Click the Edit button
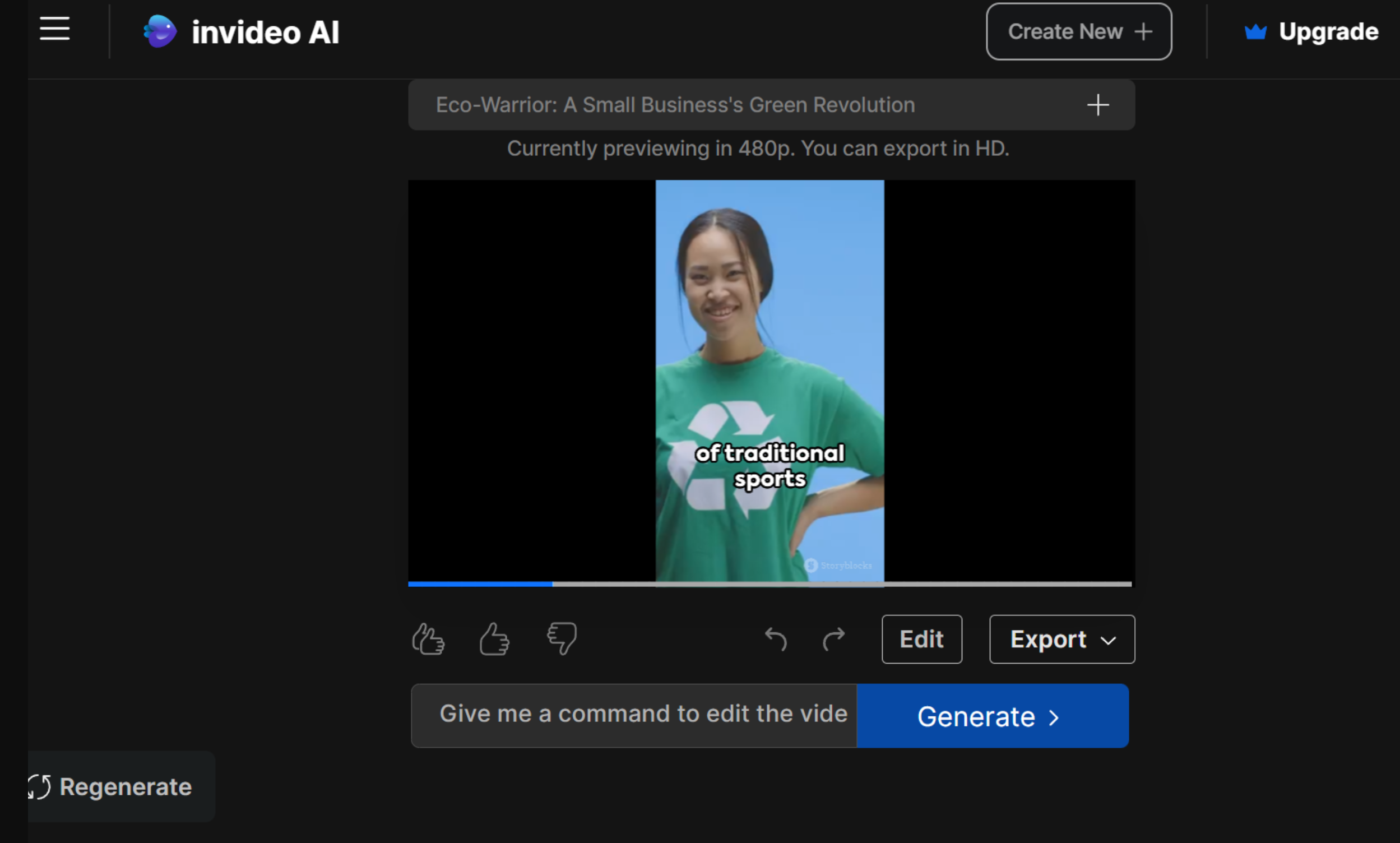The width and height of the screenshot is (1400, 843). click(921, 638)
